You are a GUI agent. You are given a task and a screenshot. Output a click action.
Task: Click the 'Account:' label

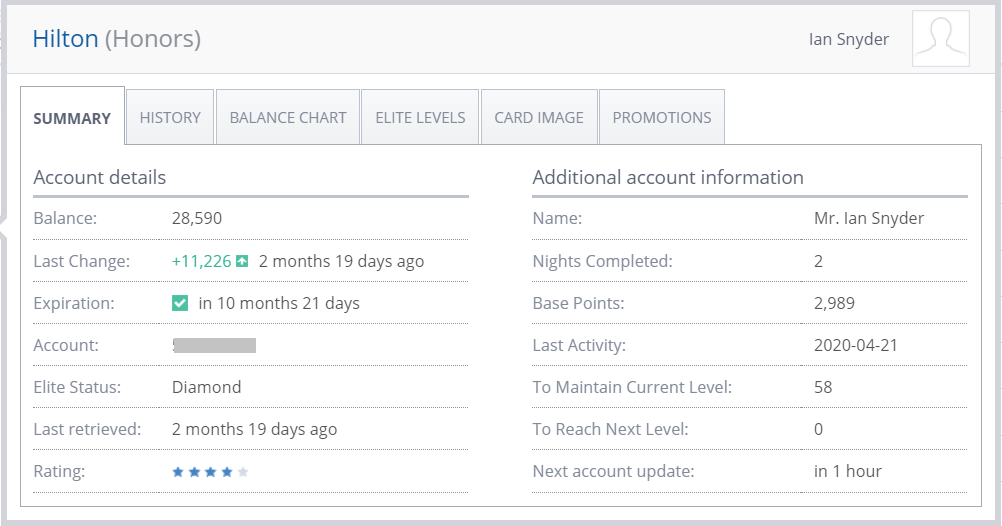[x=66, y=345]
